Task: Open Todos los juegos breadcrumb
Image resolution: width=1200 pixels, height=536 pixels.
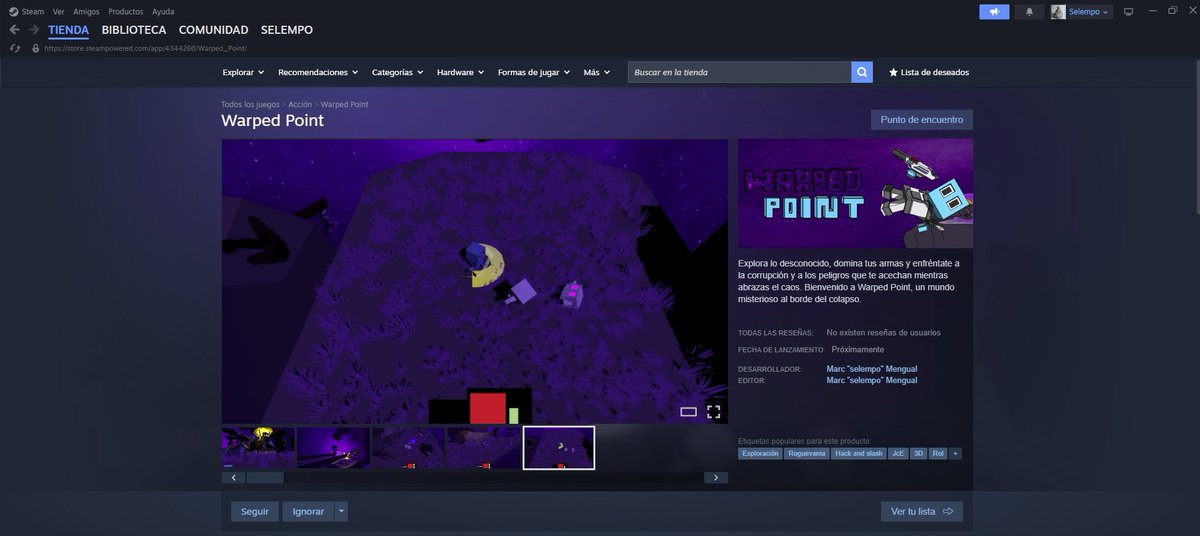Action: [250, 104]
